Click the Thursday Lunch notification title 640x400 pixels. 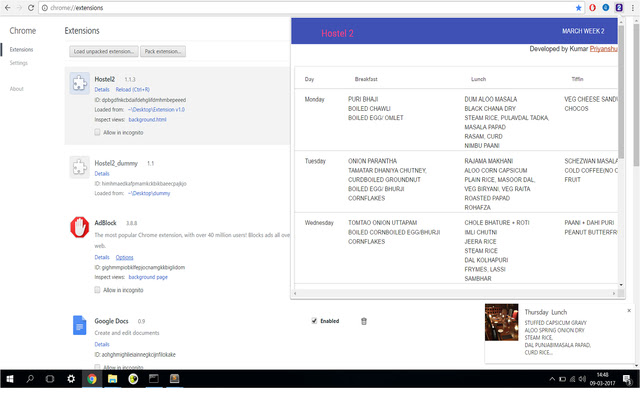coord(546,312)
